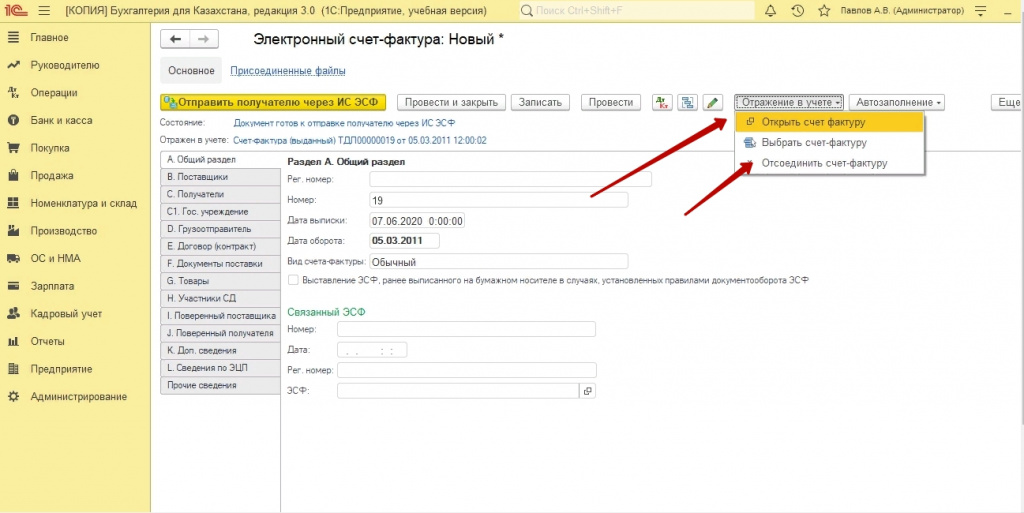Select section A. Общий раздел
Screen dimensions: 1024x513
(220, 159)
